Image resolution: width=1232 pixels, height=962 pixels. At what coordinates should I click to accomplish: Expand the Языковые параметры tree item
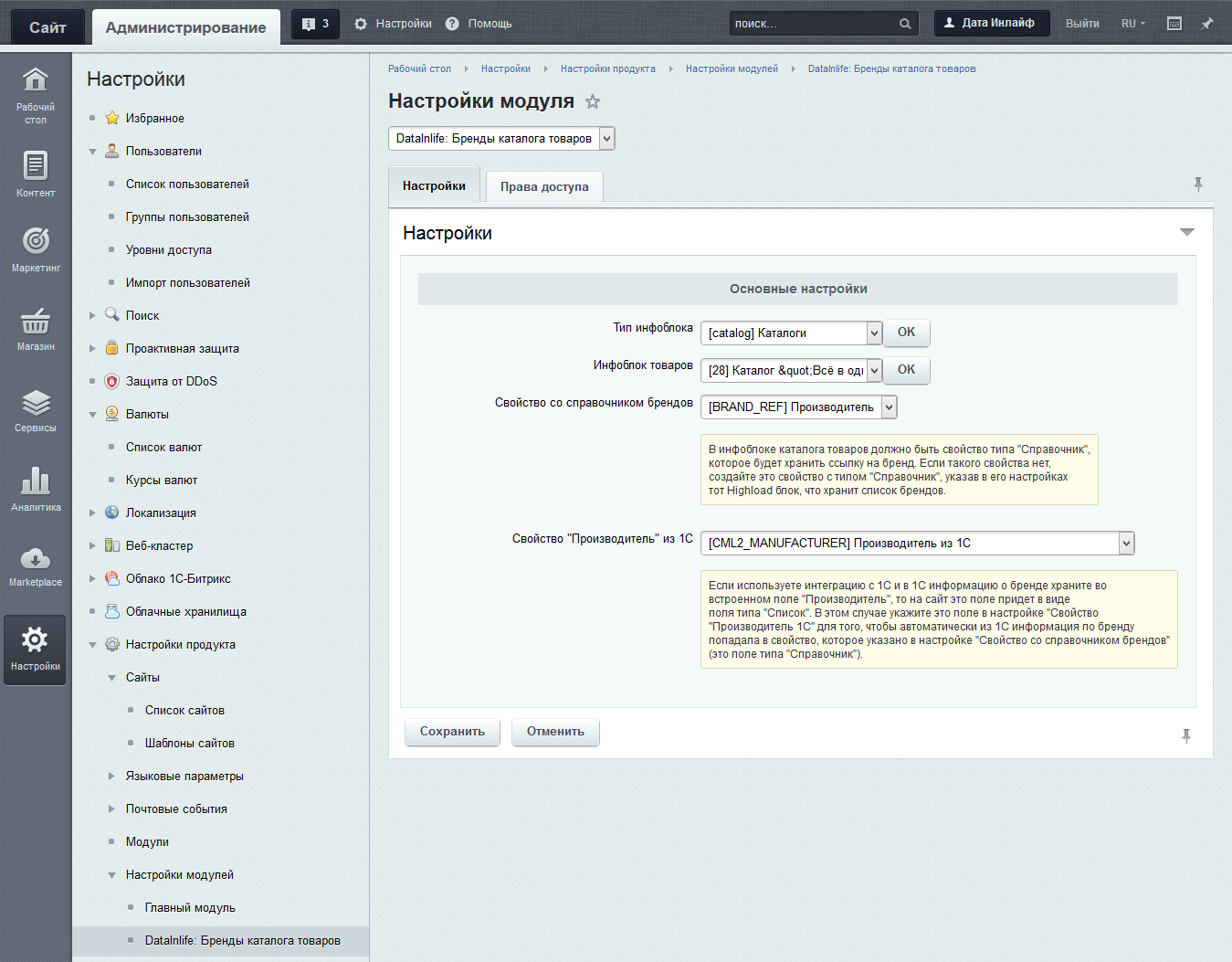[x=111, y=777]
